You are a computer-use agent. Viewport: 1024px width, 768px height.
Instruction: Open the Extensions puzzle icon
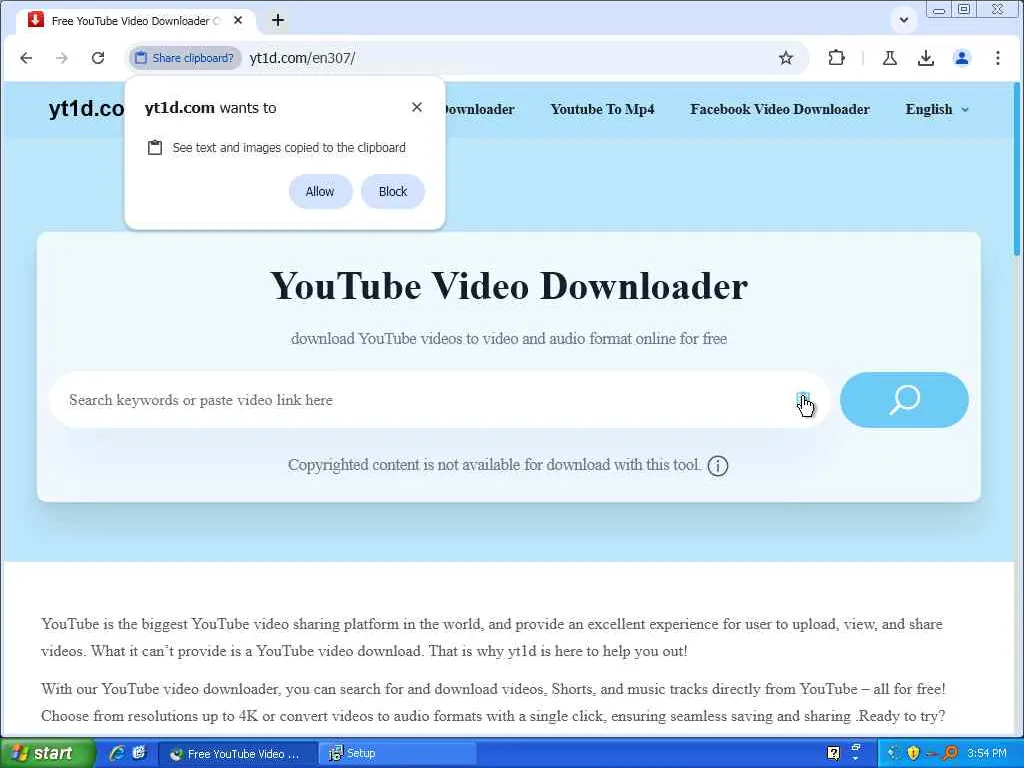click(x=837, y=58)
